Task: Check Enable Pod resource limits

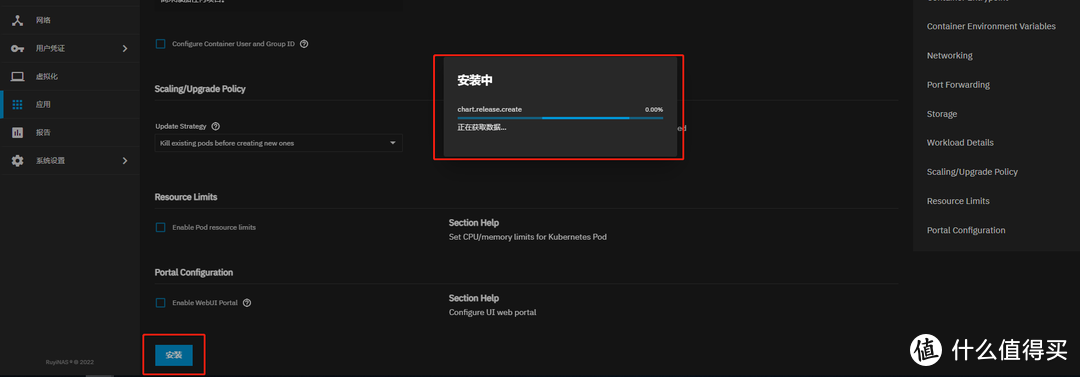Action: pos(160,227)
